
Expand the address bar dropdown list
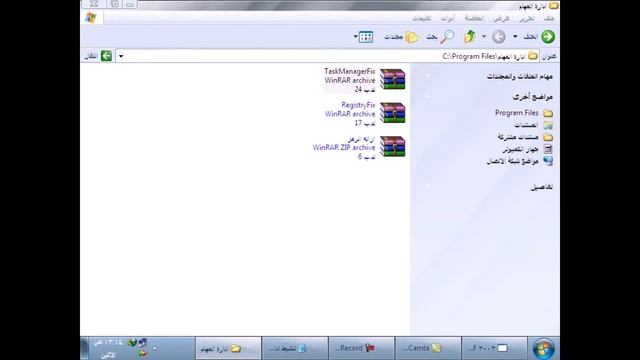(x=121, y=56)
